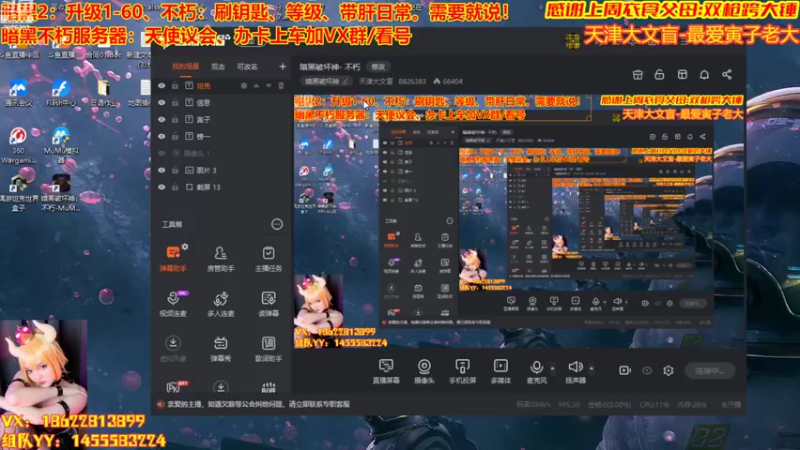This screenshot has width=800, height=450.
Task: Add a new scene with the plus button
Action: pyautogui.click(x=282, y=66)
